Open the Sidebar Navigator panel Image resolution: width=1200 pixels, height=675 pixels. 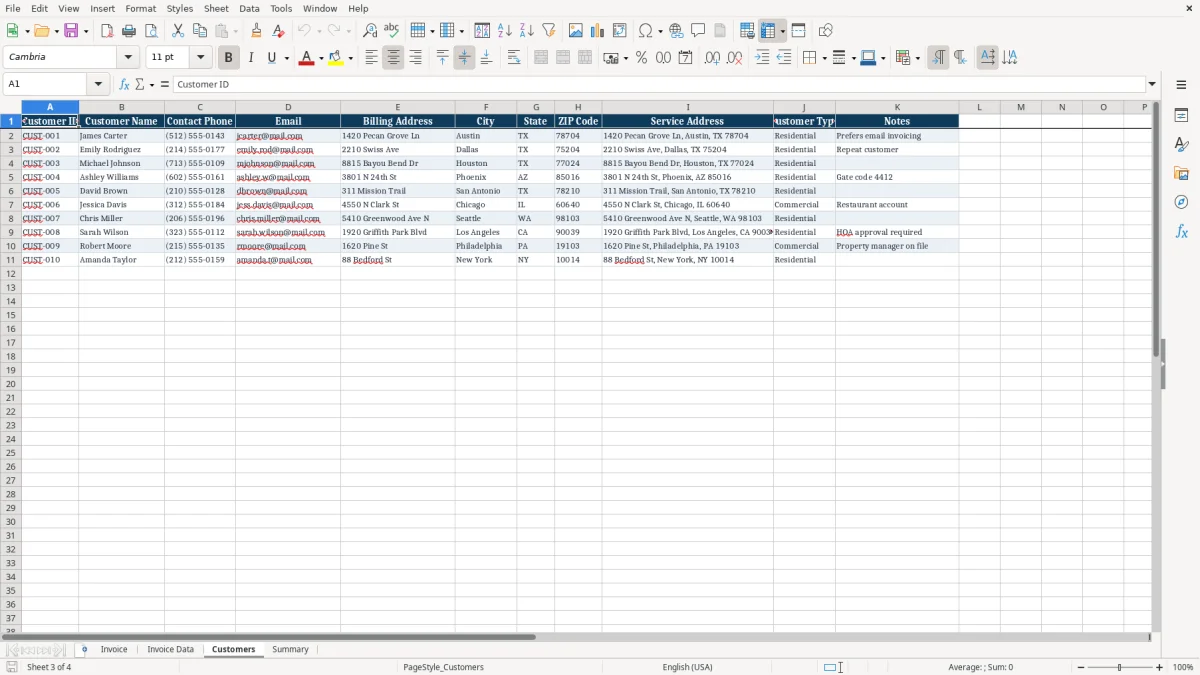coord(1181,203)
